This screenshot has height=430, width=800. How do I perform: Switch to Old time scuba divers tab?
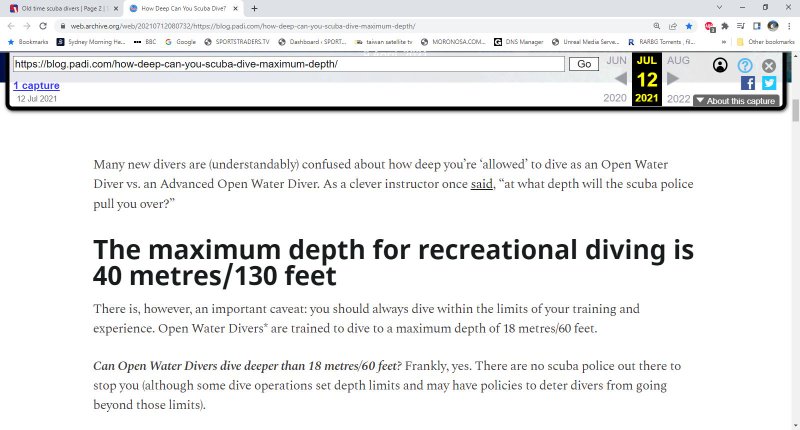(60, 8)
